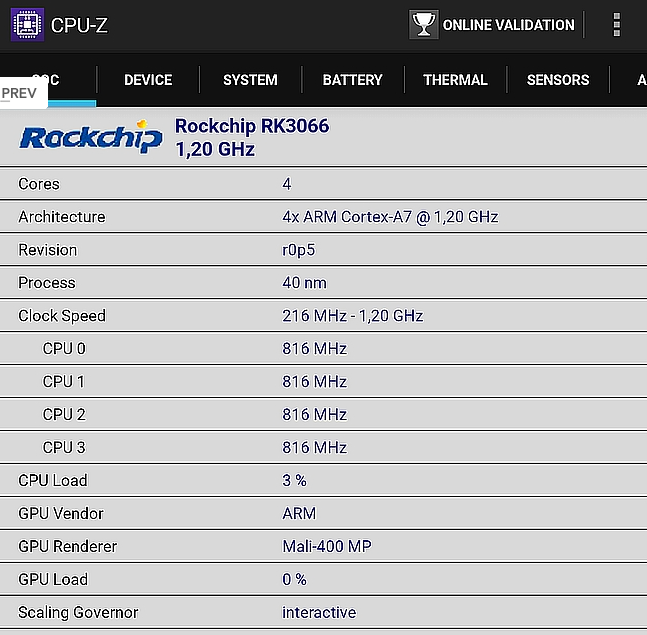Select the partially visible tab after SENSORS
This screenshot has width=647, height=635.
629,80
